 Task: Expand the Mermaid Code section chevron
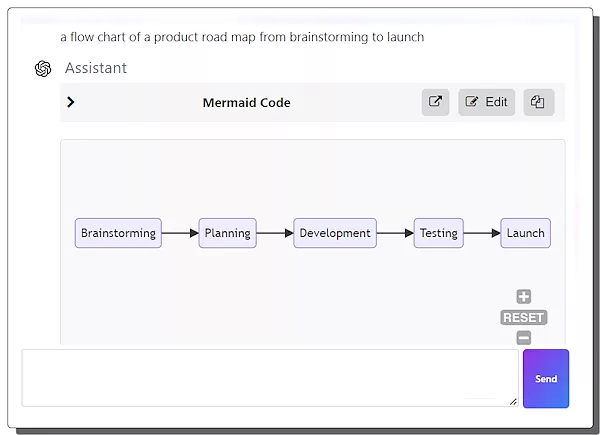tap(71, 102)
